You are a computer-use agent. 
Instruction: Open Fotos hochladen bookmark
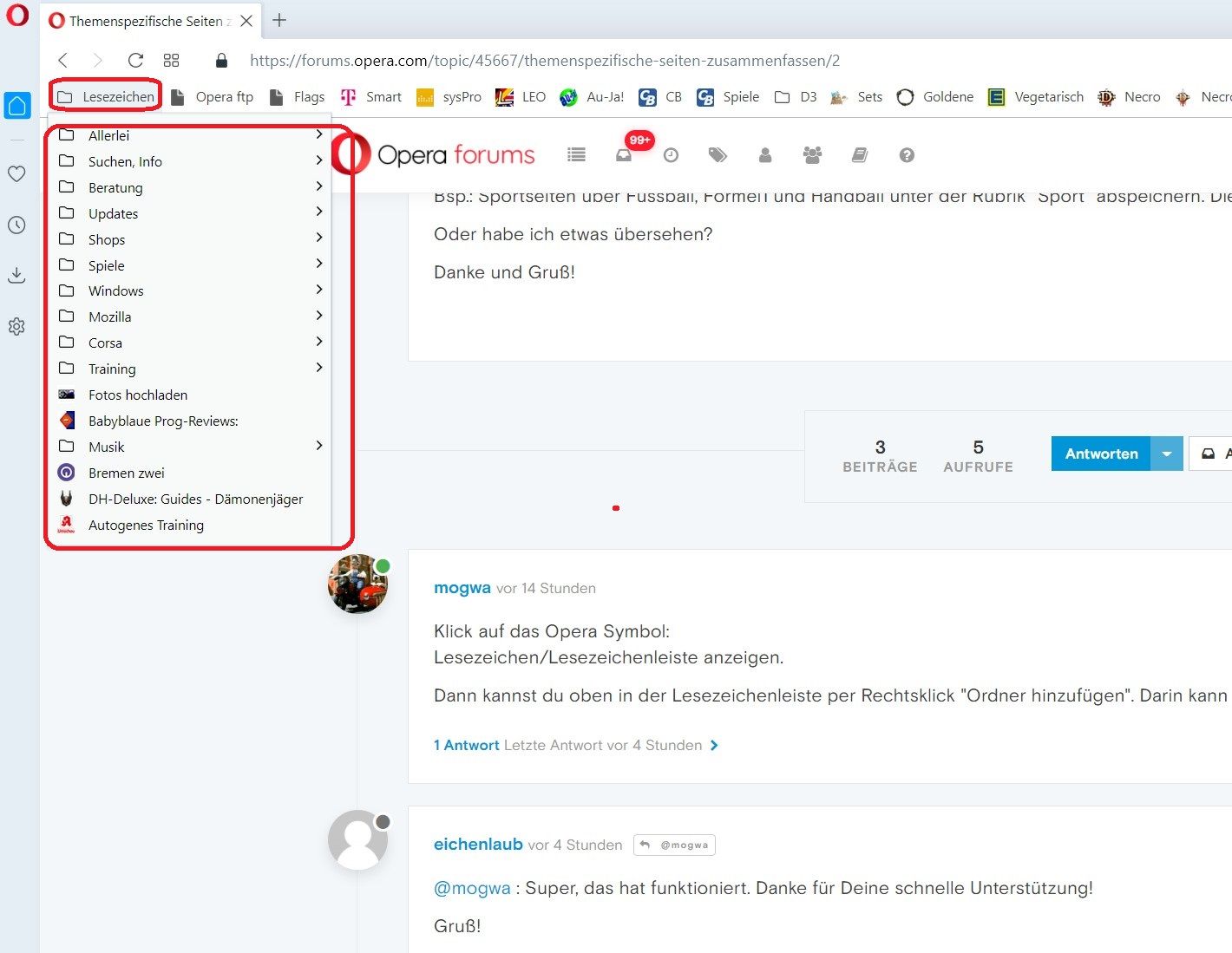point(191,395)
